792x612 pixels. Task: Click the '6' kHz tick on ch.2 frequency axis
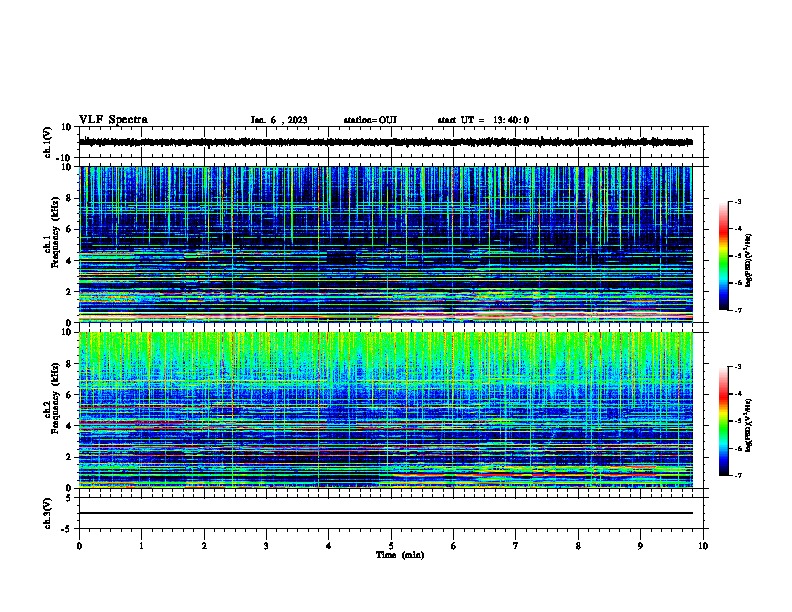(69, 394)
